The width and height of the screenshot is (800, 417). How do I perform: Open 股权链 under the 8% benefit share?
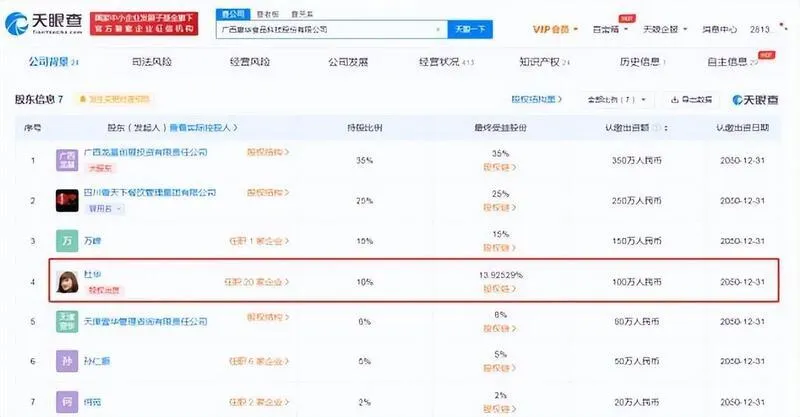tap(499, 329)
